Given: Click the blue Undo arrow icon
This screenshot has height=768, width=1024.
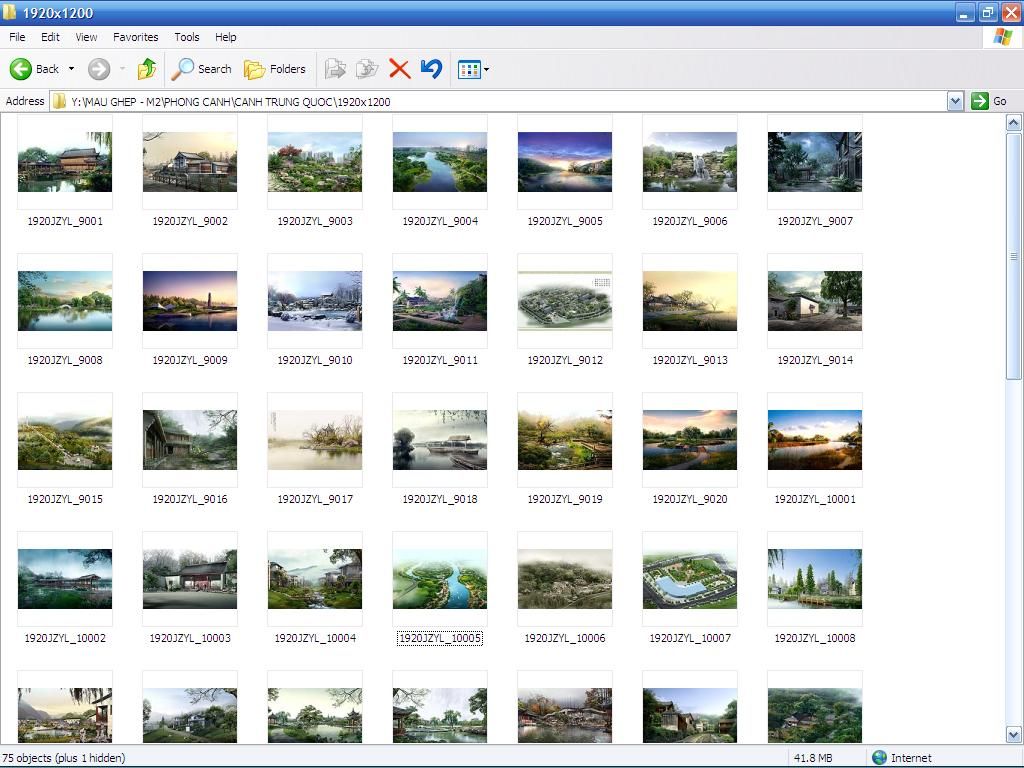Looking at the screenshot, I should click(x=431, y=69).
